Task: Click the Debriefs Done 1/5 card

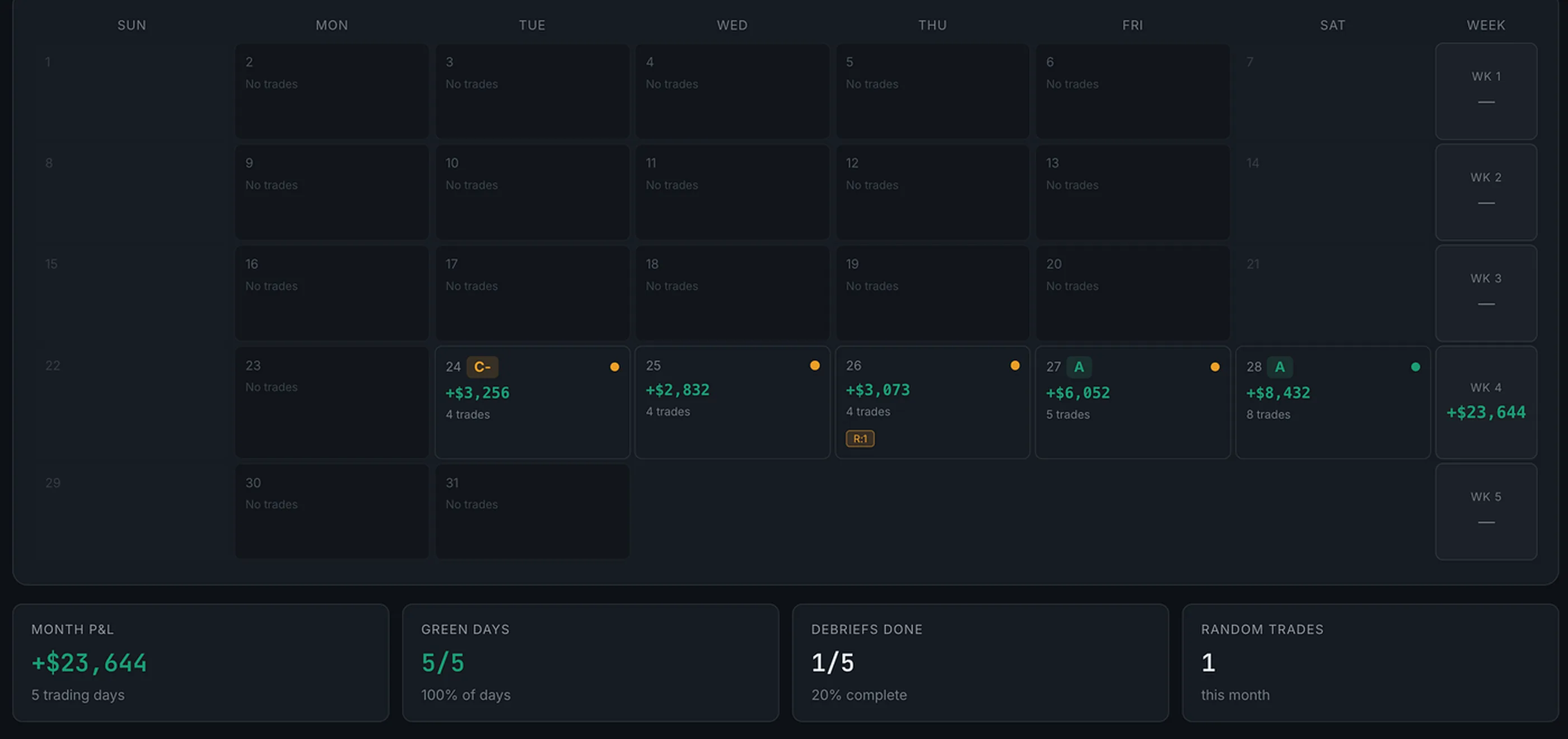Action: click(980, 662)
